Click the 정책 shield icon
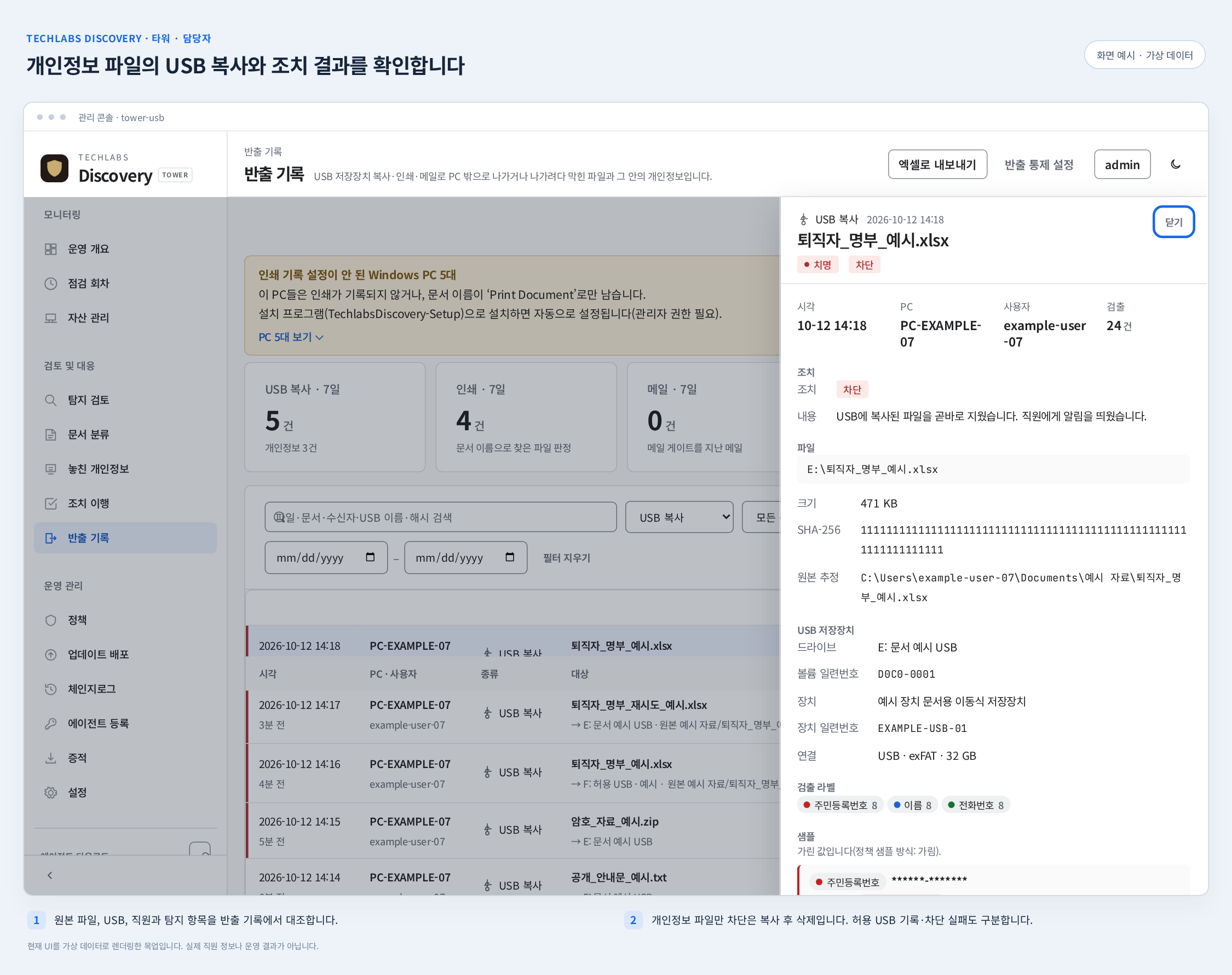The width and height of the screenshot is (1232, 975). 51,620
